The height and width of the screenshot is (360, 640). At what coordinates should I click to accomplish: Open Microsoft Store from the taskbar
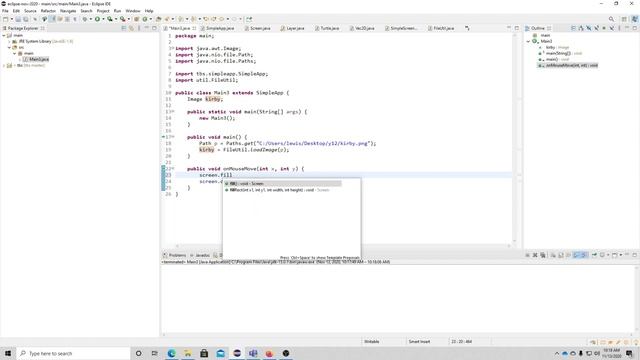coord(204,353)
